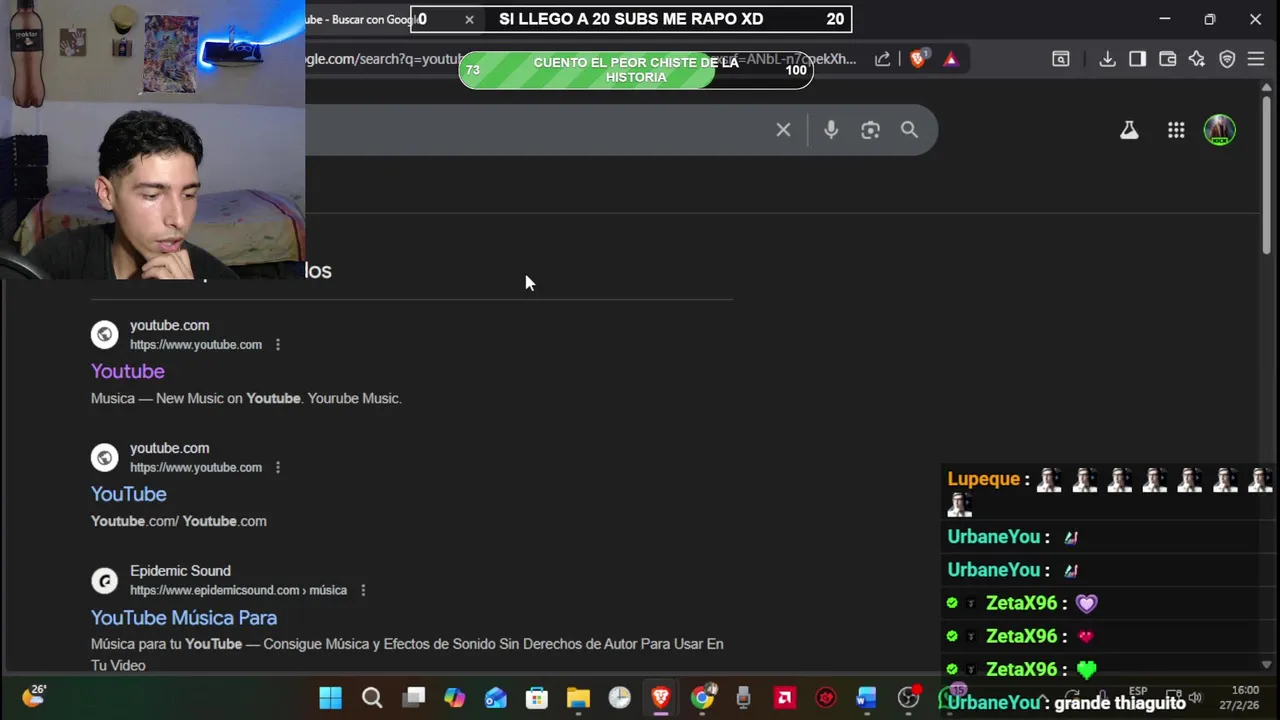Screen dimensions: 1280x720
Task: Click the ESP language indicator
Action: point(1138,692)
